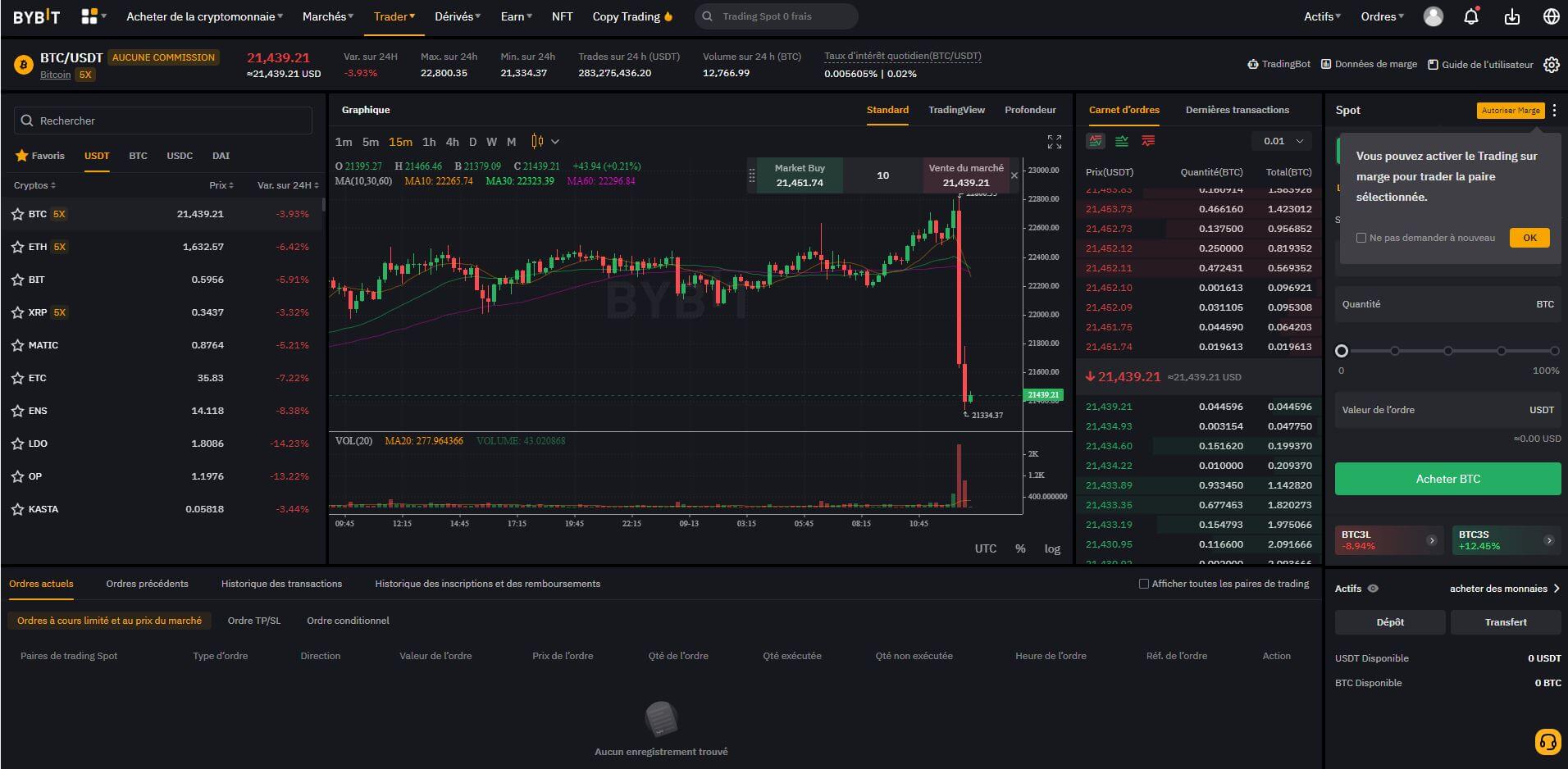Check 'Ne pas demander à nouveau' box

click(1361, 238)
